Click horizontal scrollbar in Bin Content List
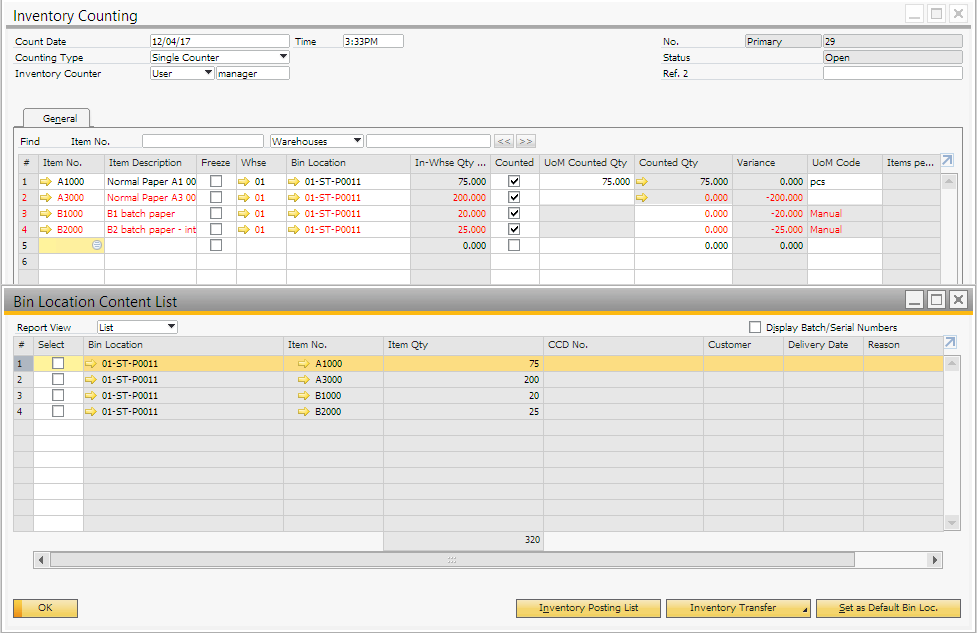The image size is (977, 633). [x=452, y=560]
